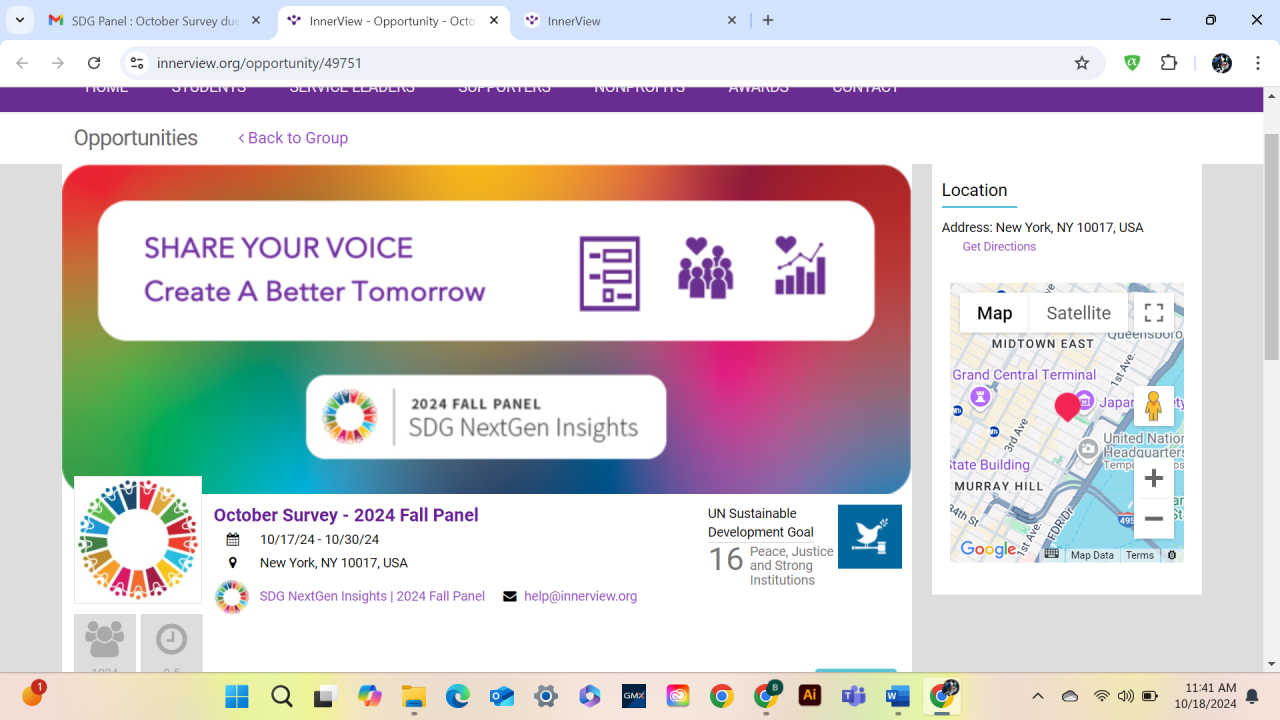This screenshot has width=1280, height=720.
Task: Click the Street View pegman icon
Action: tap(1154, 406)
